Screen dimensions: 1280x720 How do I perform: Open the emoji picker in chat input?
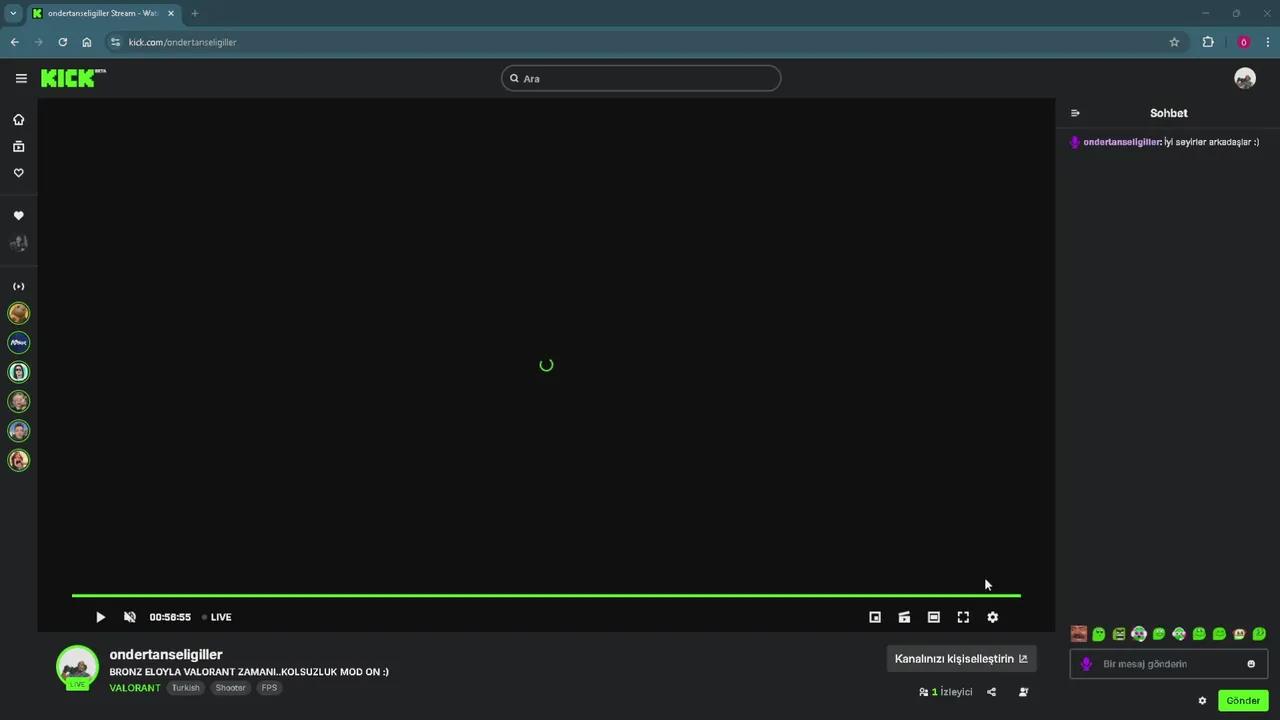click(1251, 664)
